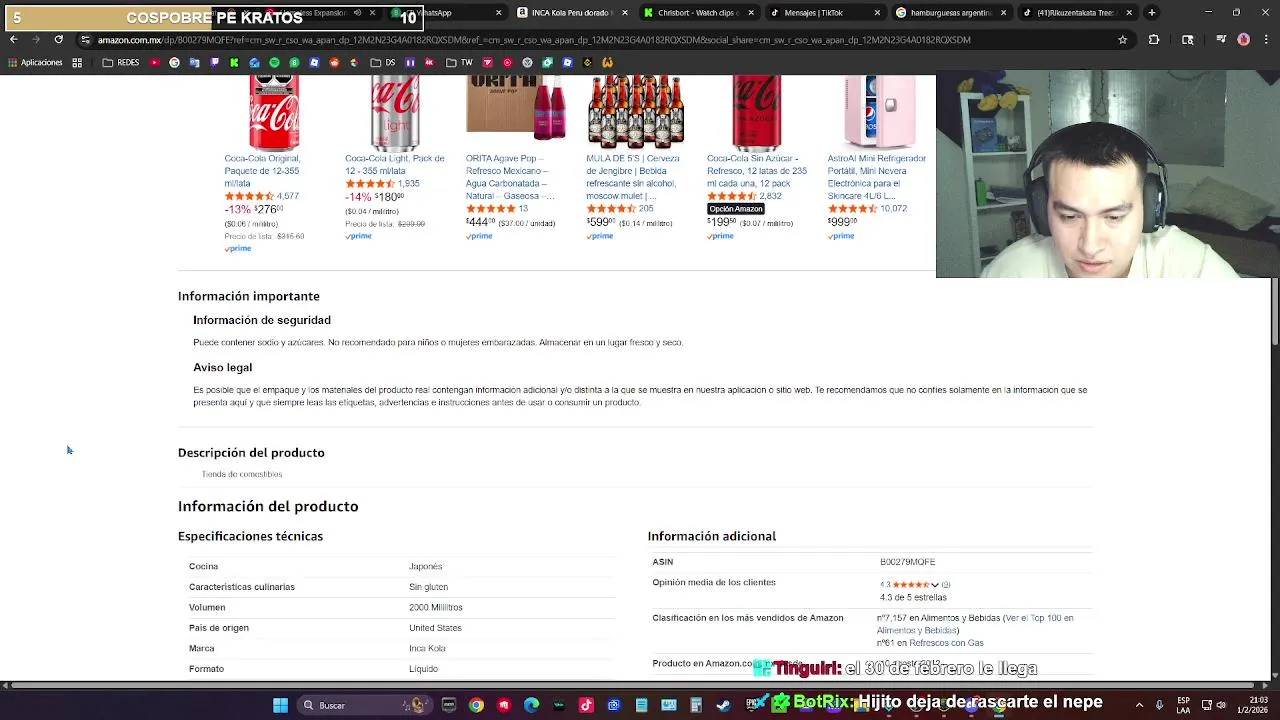Screen dimensions: 1280x720
Task: Click the Cocina value Japonés
Action: pos(425,566)
